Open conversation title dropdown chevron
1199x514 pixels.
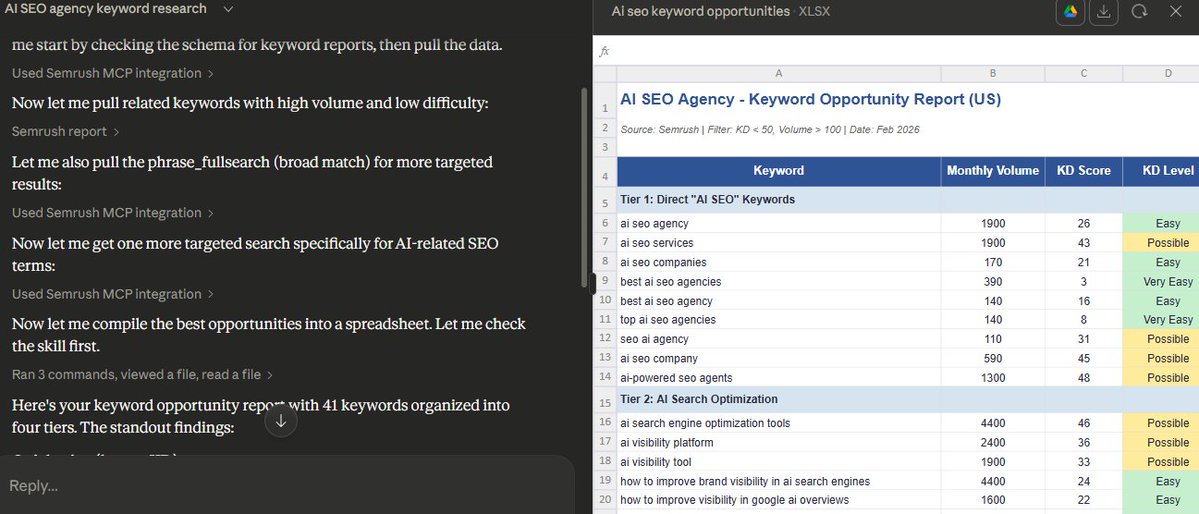[227, 9]
